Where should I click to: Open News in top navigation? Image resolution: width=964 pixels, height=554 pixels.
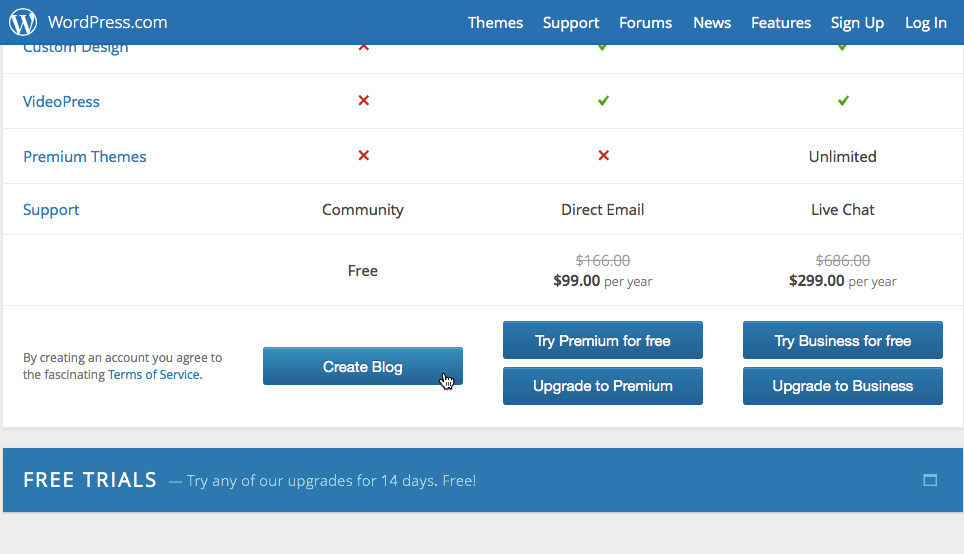712,23
